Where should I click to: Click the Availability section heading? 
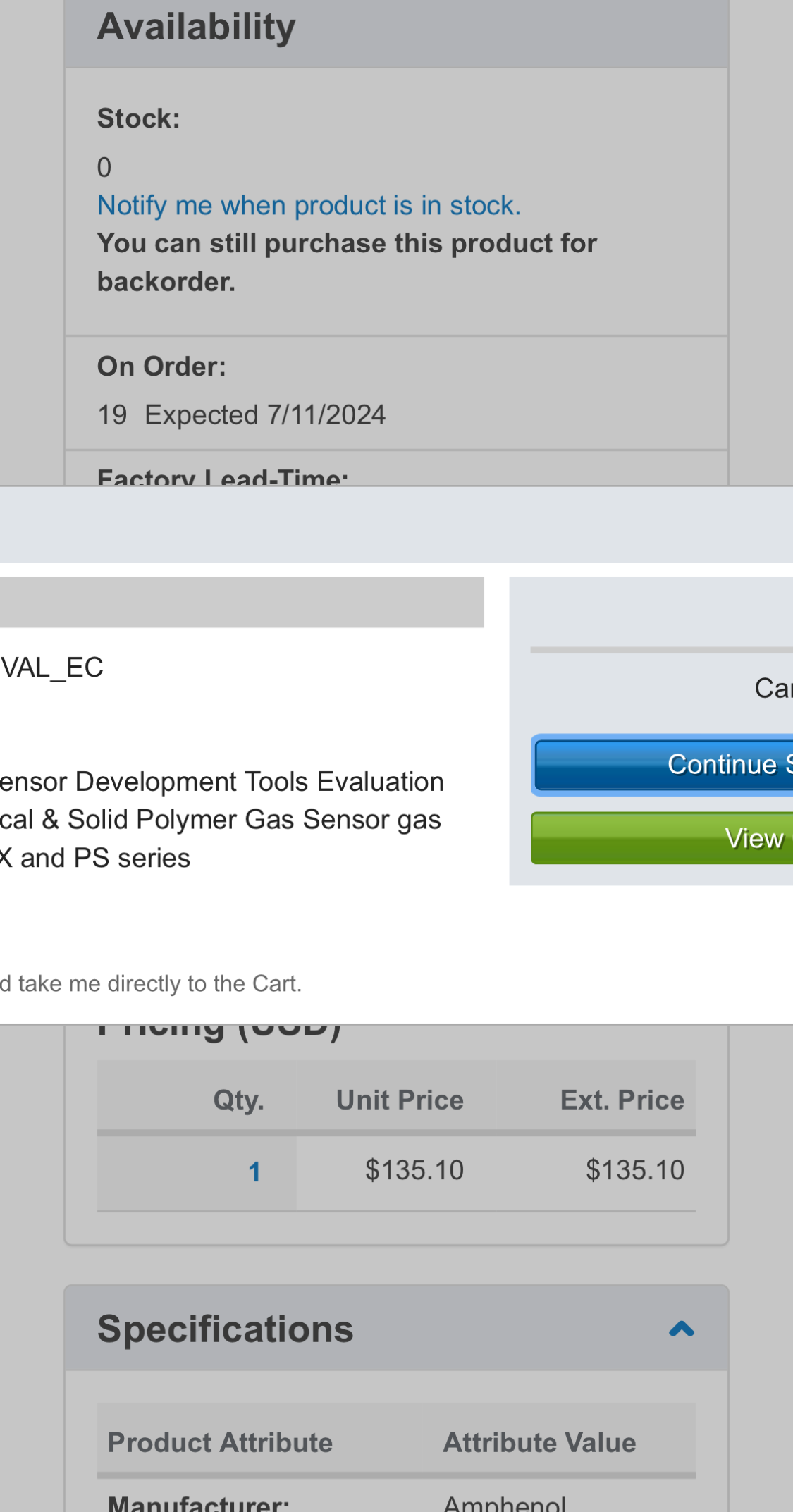coord(197,27)
